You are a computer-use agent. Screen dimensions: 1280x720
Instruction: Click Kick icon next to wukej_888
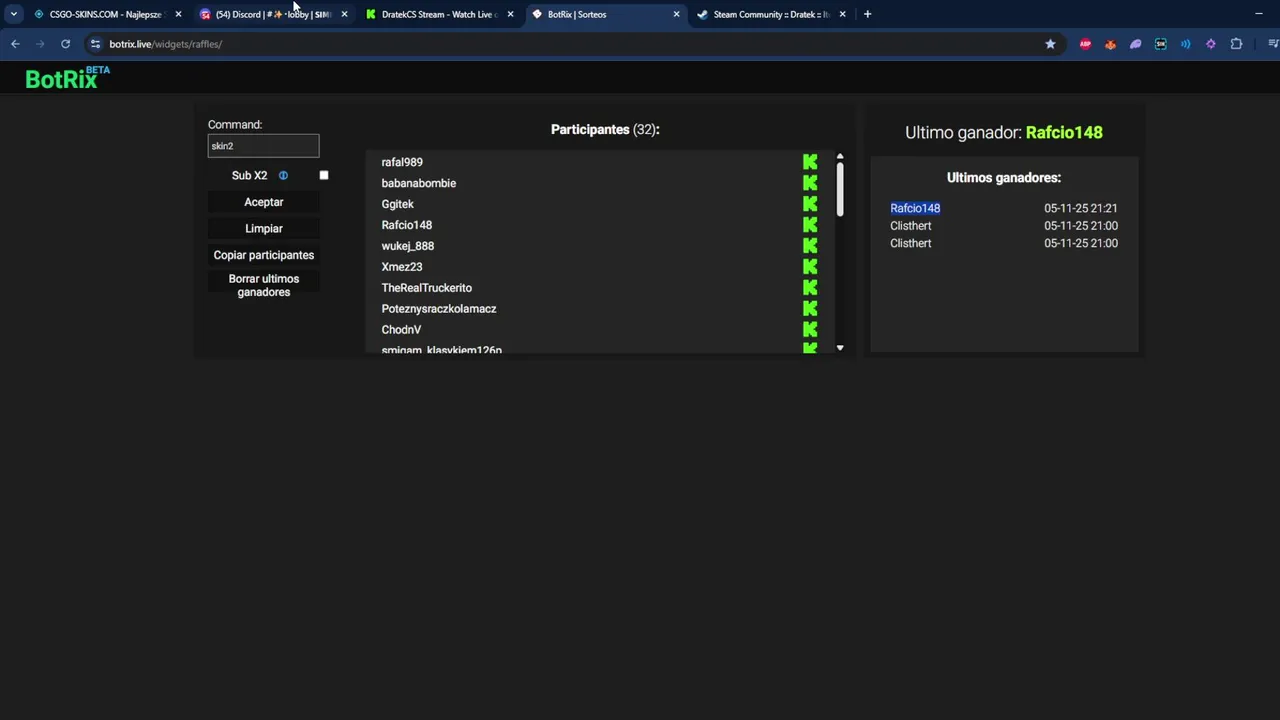click(810, 246)
